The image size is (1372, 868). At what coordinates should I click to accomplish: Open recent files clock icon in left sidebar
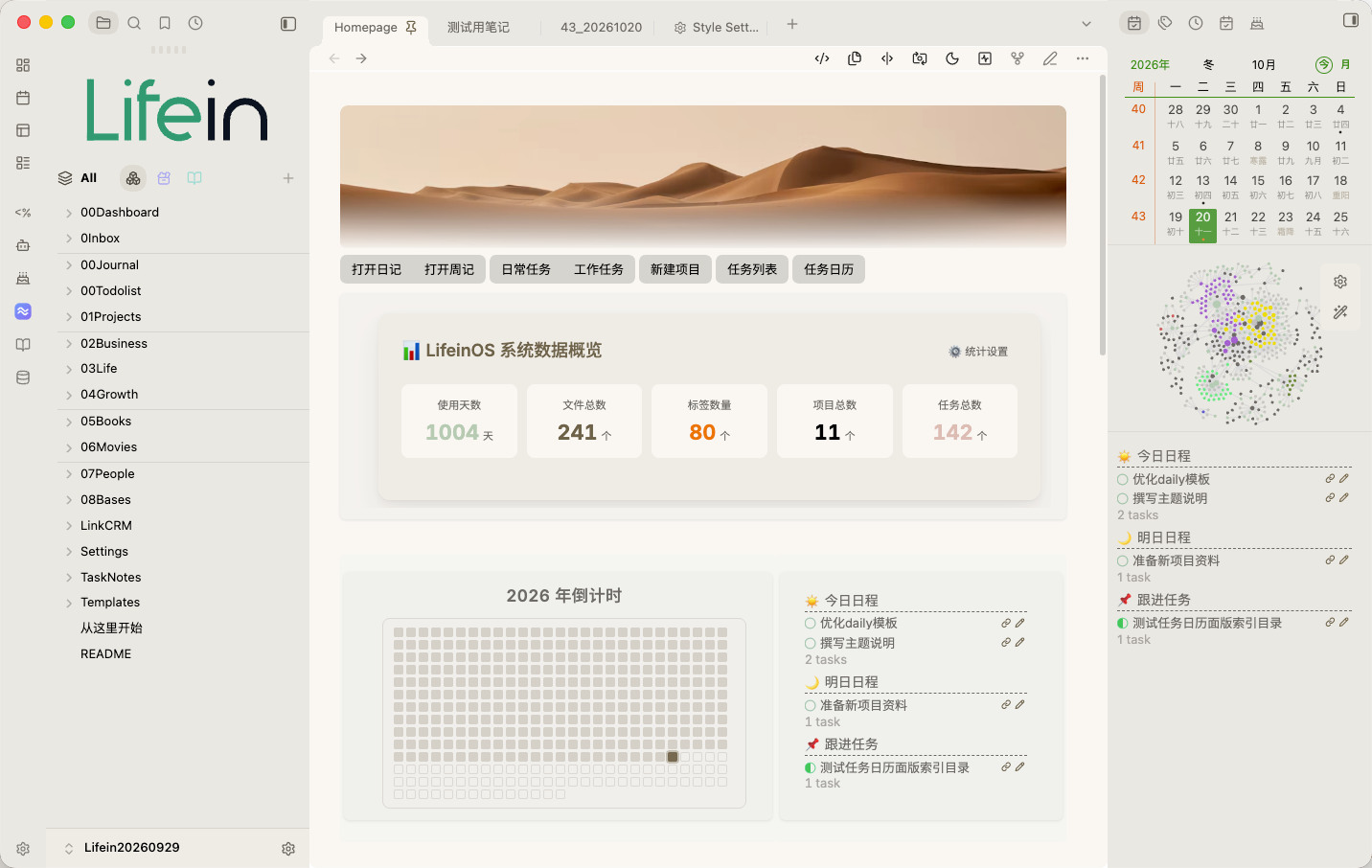[x=195, y=23]
